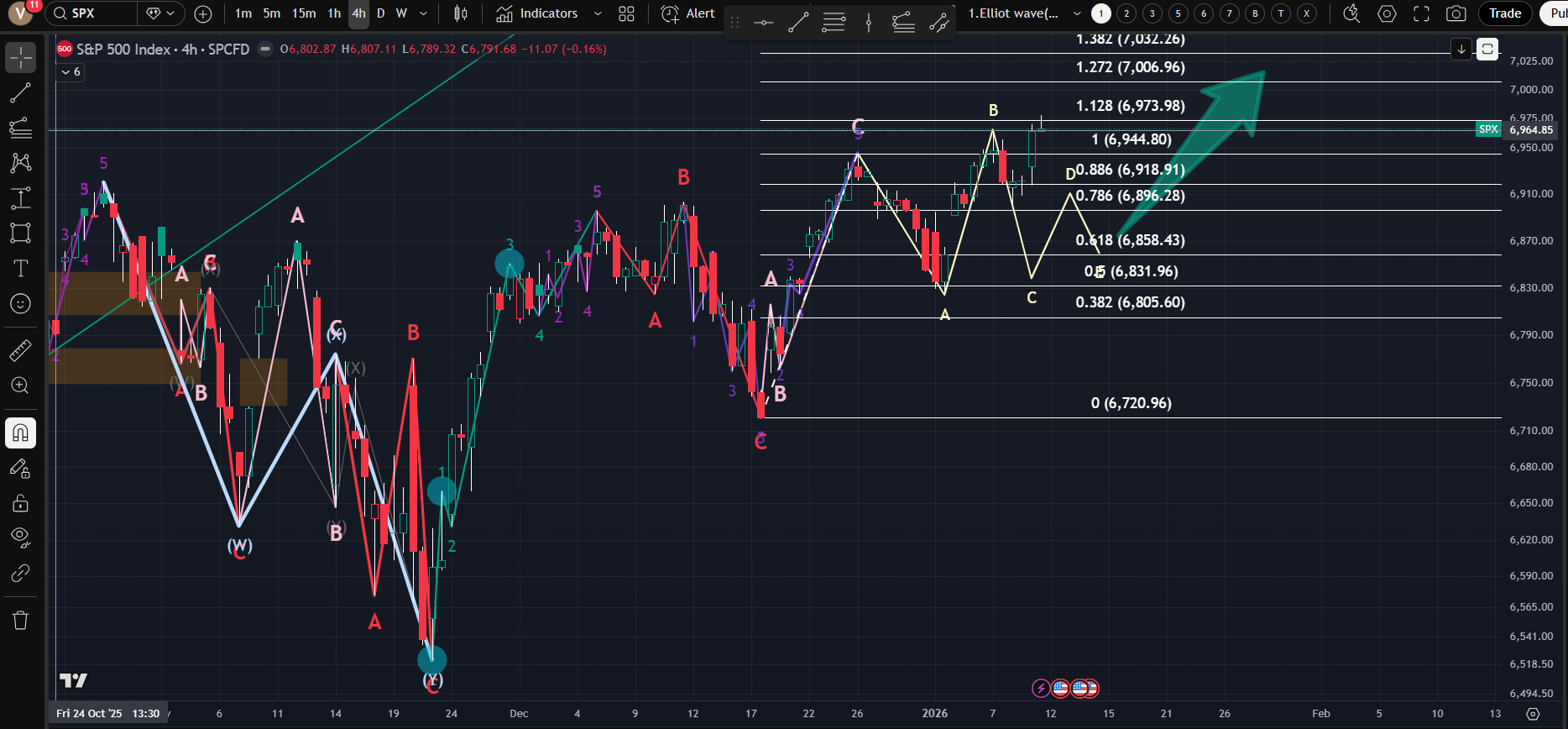Select the D daily timeframe

pyautogui.click(x=380, y=13)
